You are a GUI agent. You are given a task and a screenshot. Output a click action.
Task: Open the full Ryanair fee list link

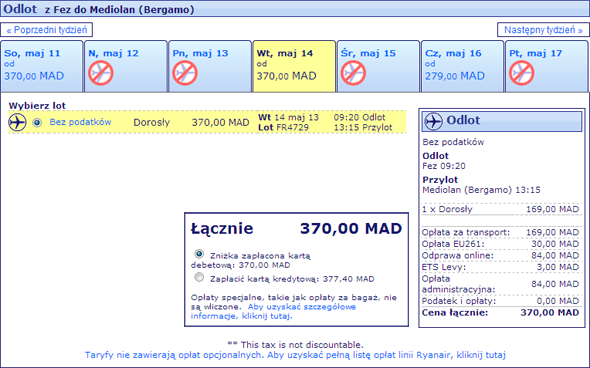point(295,355)
